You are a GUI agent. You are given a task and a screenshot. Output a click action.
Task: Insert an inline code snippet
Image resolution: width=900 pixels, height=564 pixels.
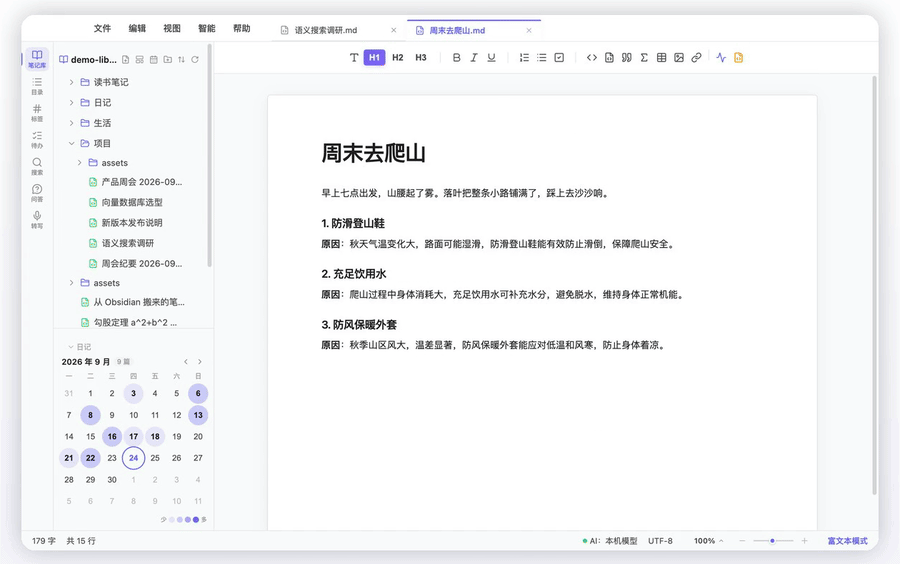(592, 57)
